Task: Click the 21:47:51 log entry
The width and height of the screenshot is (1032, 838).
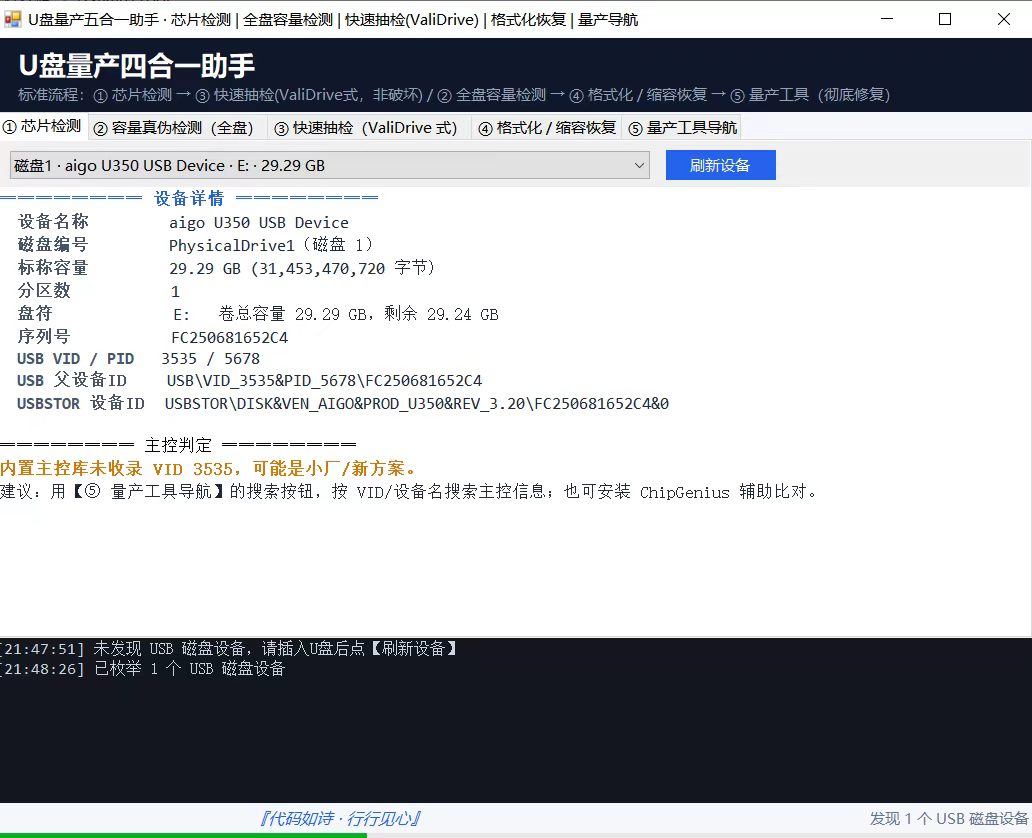Action: coord(229,649)
